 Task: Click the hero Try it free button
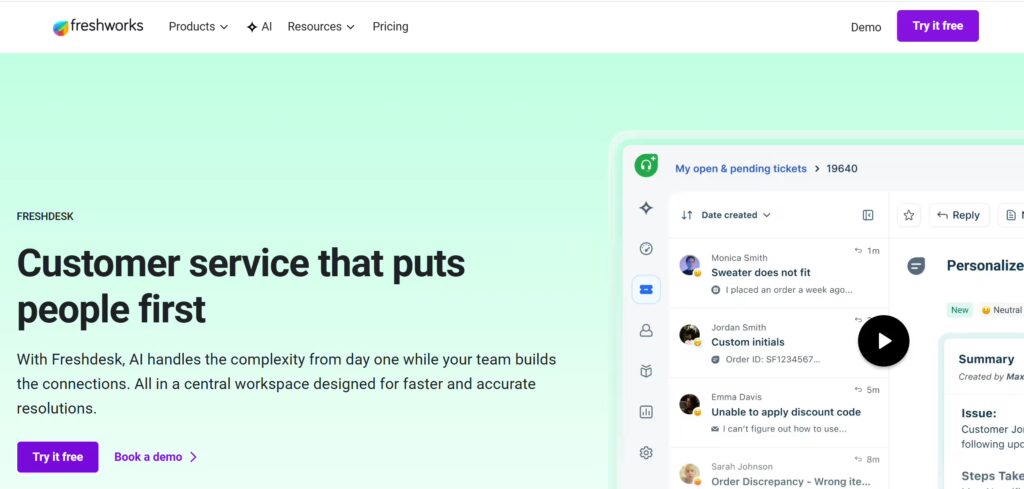[57, 457]
